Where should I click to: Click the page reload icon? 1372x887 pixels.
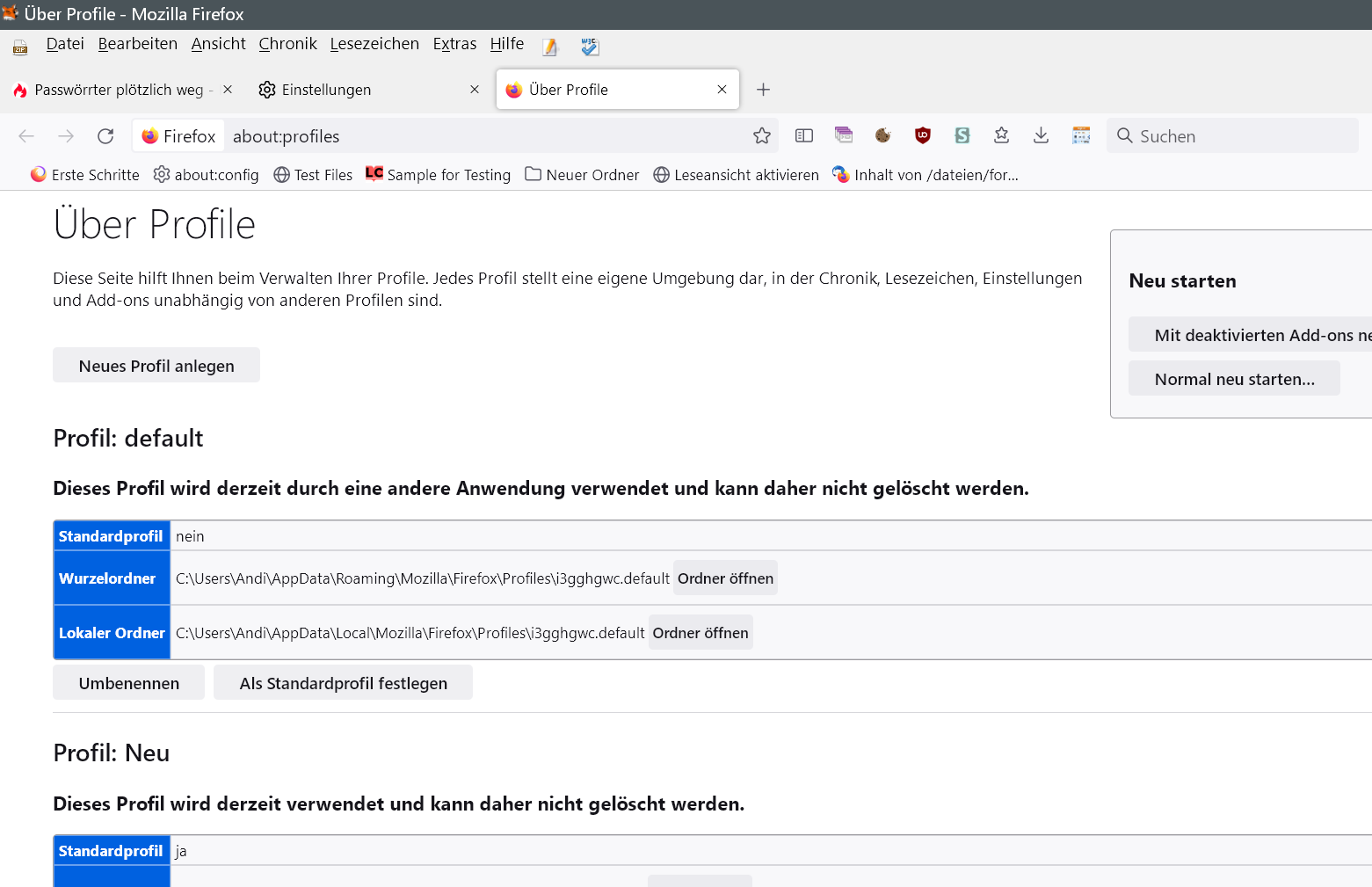point(105,135)
